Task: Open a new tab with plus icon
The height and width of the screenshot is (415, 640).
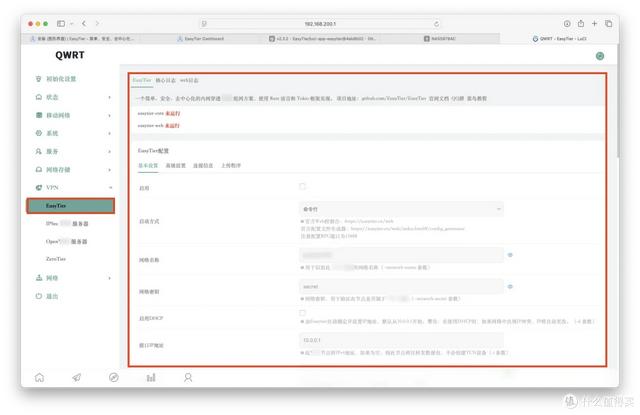Action: coord(594,24)
